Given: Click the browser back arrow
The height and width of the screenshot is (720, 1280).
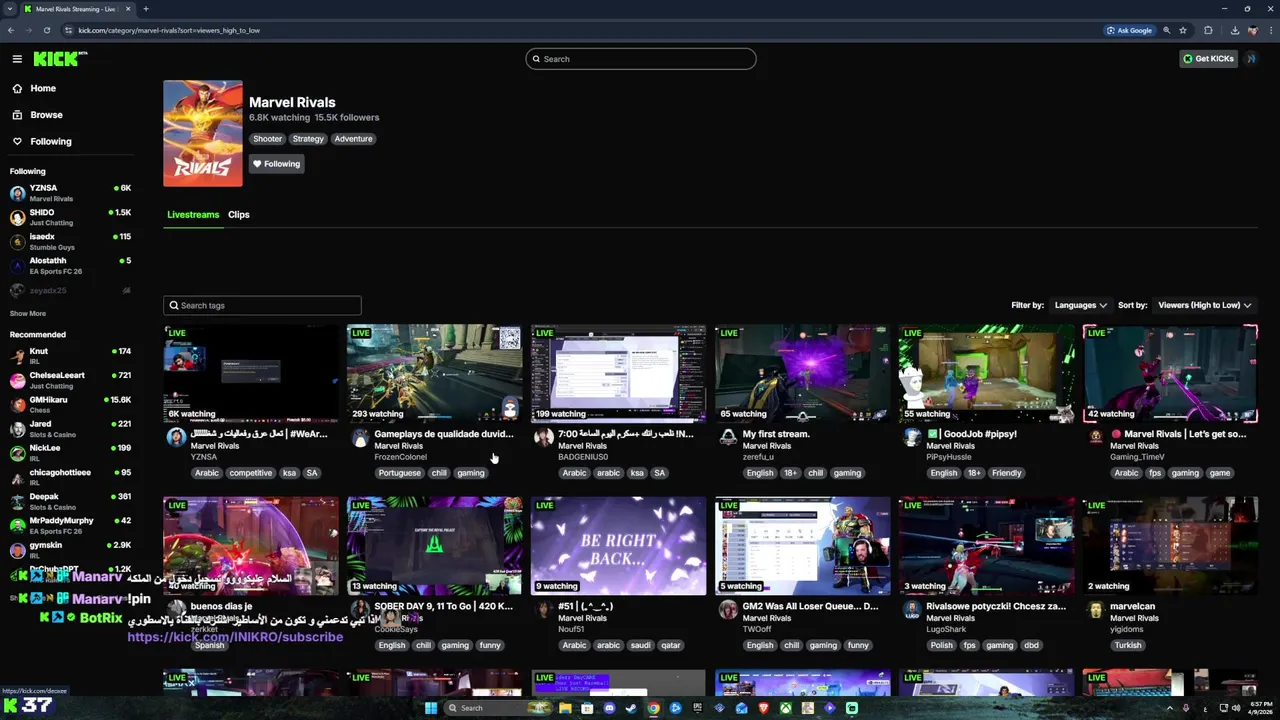Looking at the screenshot, I should (11, 30).
